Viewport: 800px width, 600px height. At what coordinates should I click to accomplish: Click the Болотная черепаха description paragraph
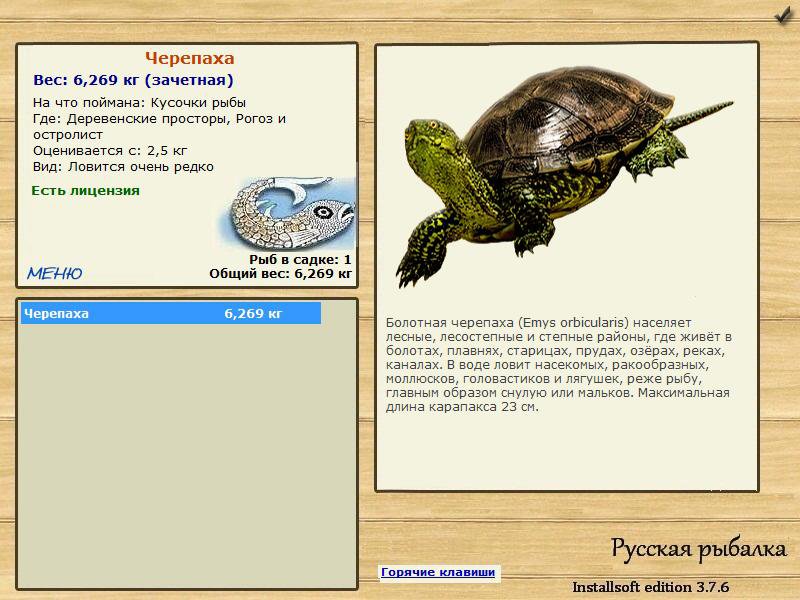point(559,365)
